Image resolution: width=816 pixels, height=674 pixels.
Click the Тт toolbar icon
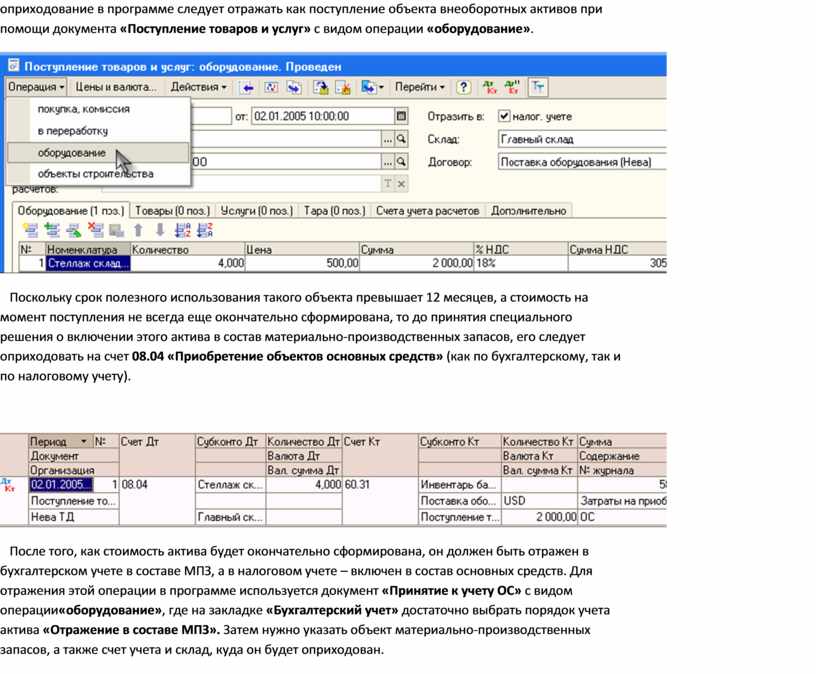537,87
